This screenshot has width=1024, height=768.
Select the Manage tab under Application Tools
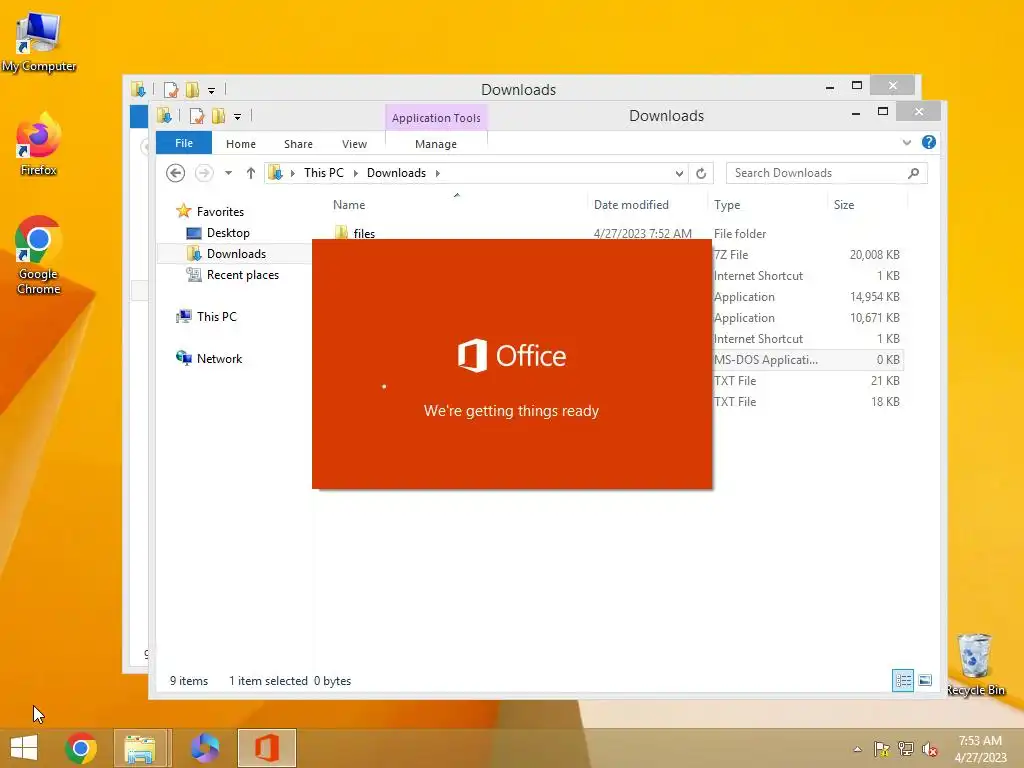click(x=436, y=144)
